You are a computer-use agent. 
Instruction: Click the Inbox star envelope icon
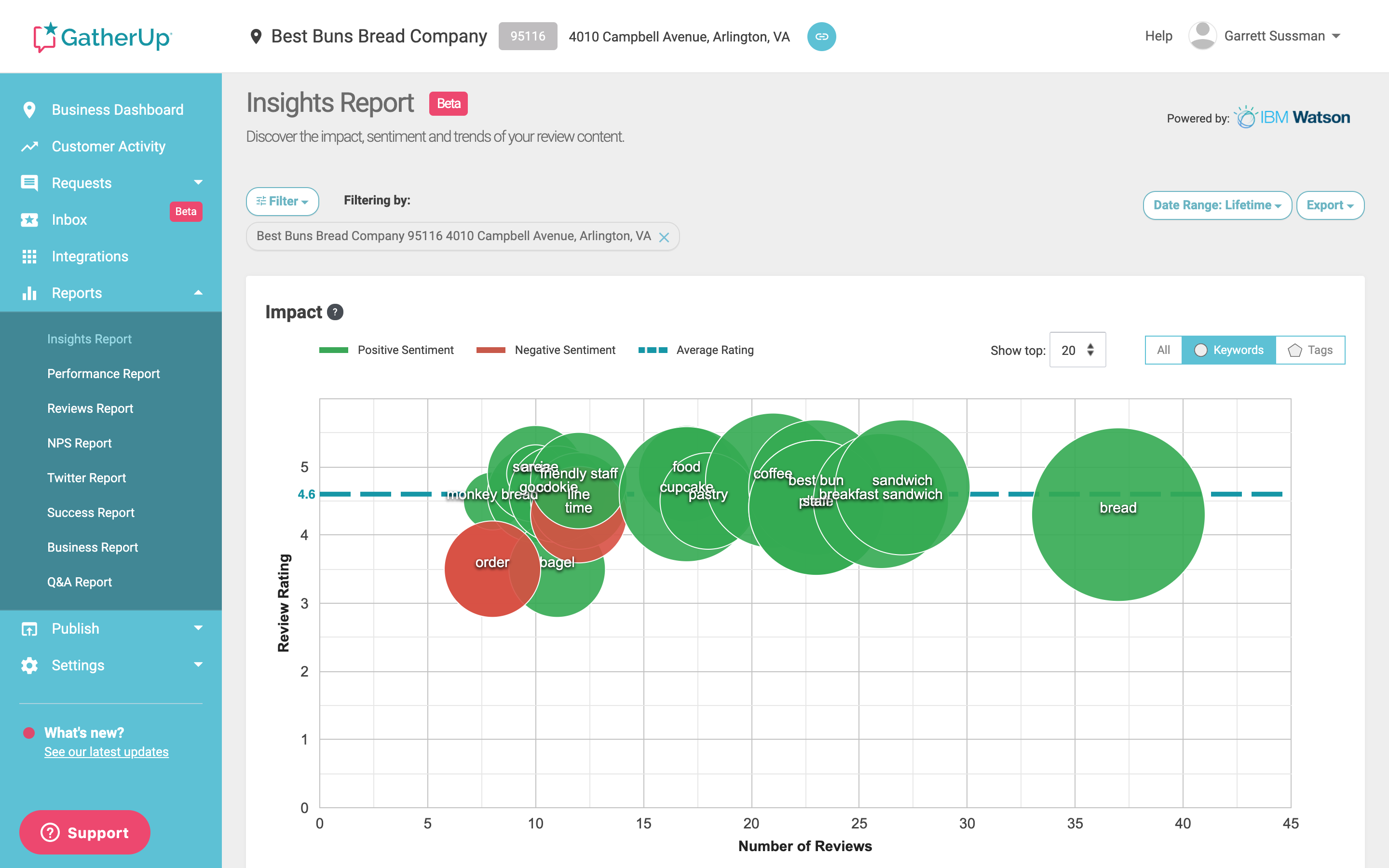point(29,220)
